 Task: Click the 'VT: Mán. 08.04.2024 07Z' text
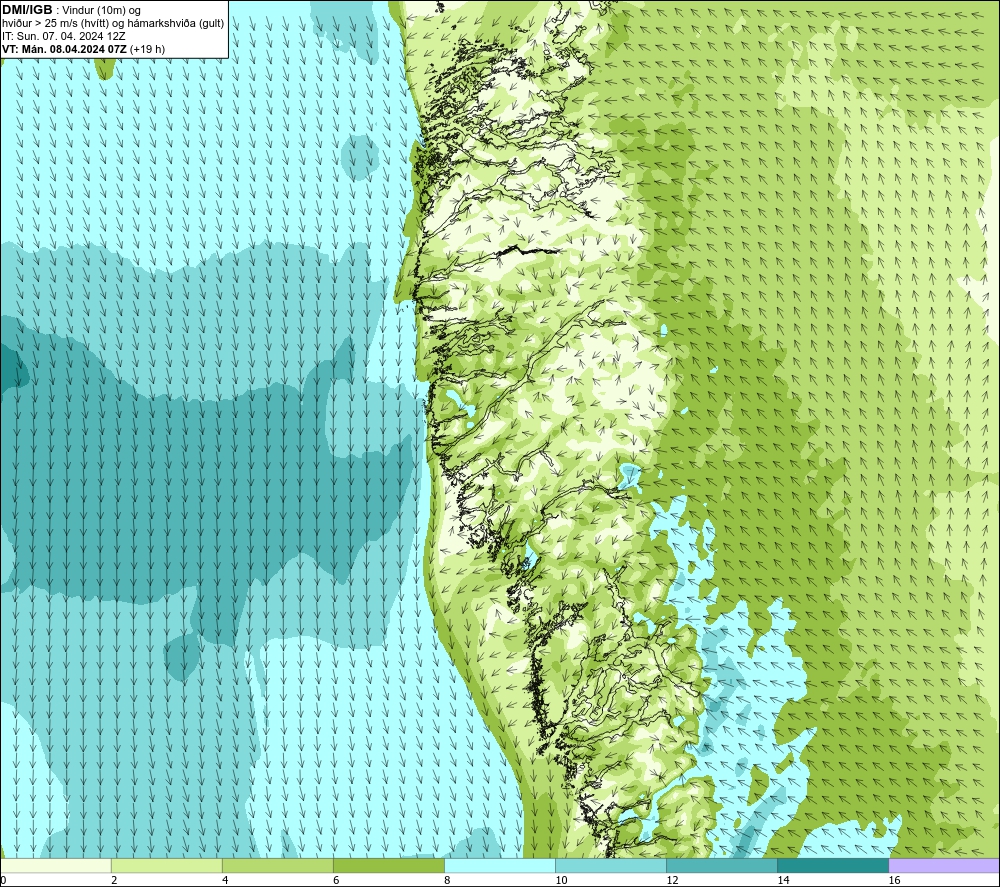(x=64, y=49)
